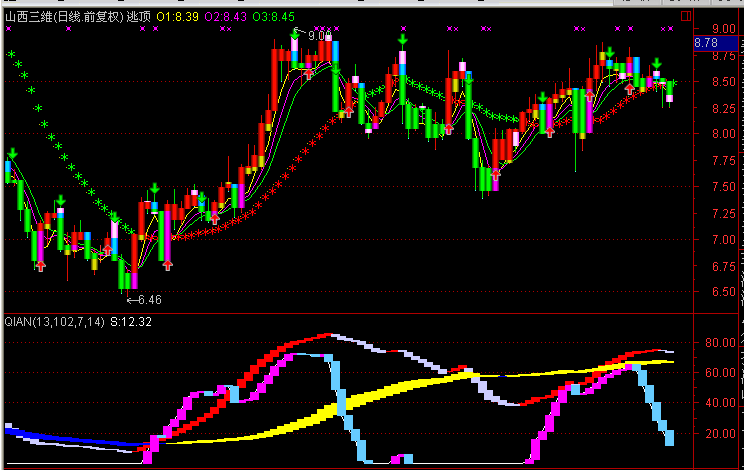
Task: Click green arrow beside the 9.00 high annotation
Action: coord(296,35)
